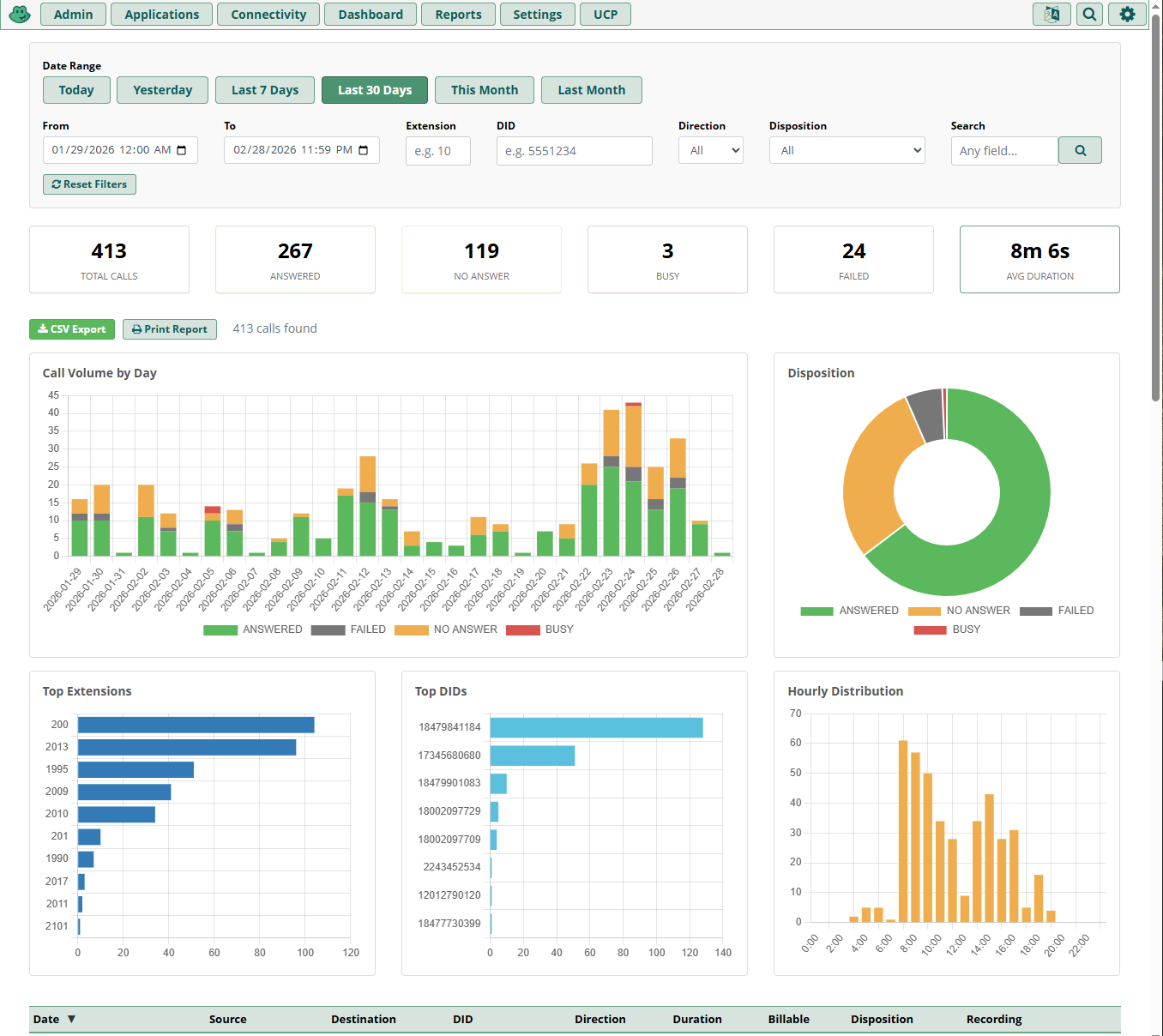Click the Print Report button
Viewport: 1163px width, 1036px height.
(169, 328)
